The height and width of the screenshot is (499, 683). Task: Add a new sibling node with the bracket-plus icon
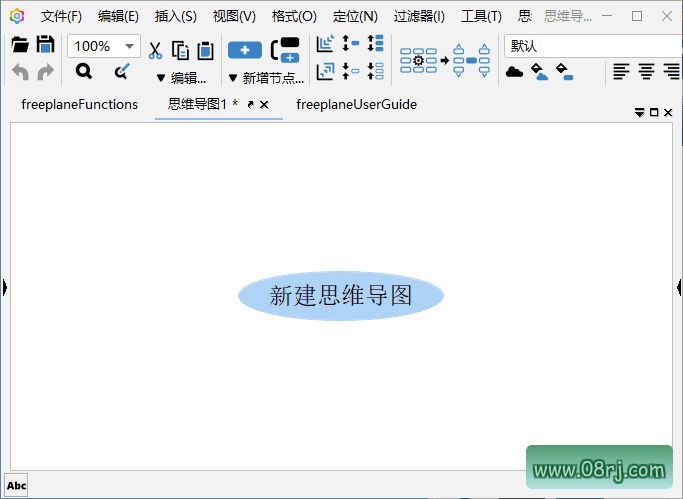pyautogui.click(x=285, y=50)
